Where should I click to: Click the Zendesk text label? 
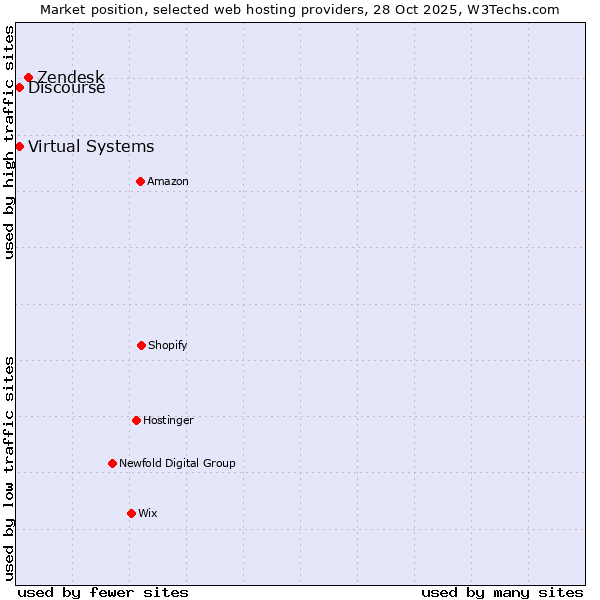point(71,77)
